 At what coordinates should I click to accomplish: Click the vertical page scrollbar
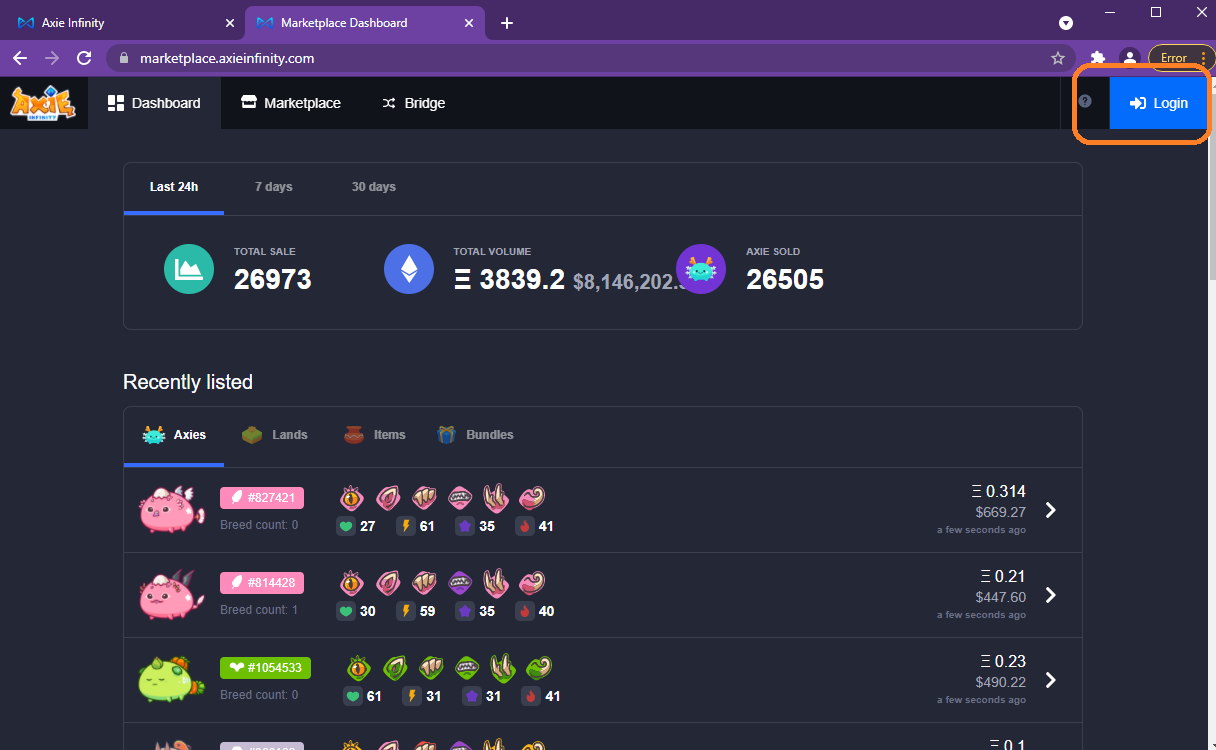tap(1209, 200)
